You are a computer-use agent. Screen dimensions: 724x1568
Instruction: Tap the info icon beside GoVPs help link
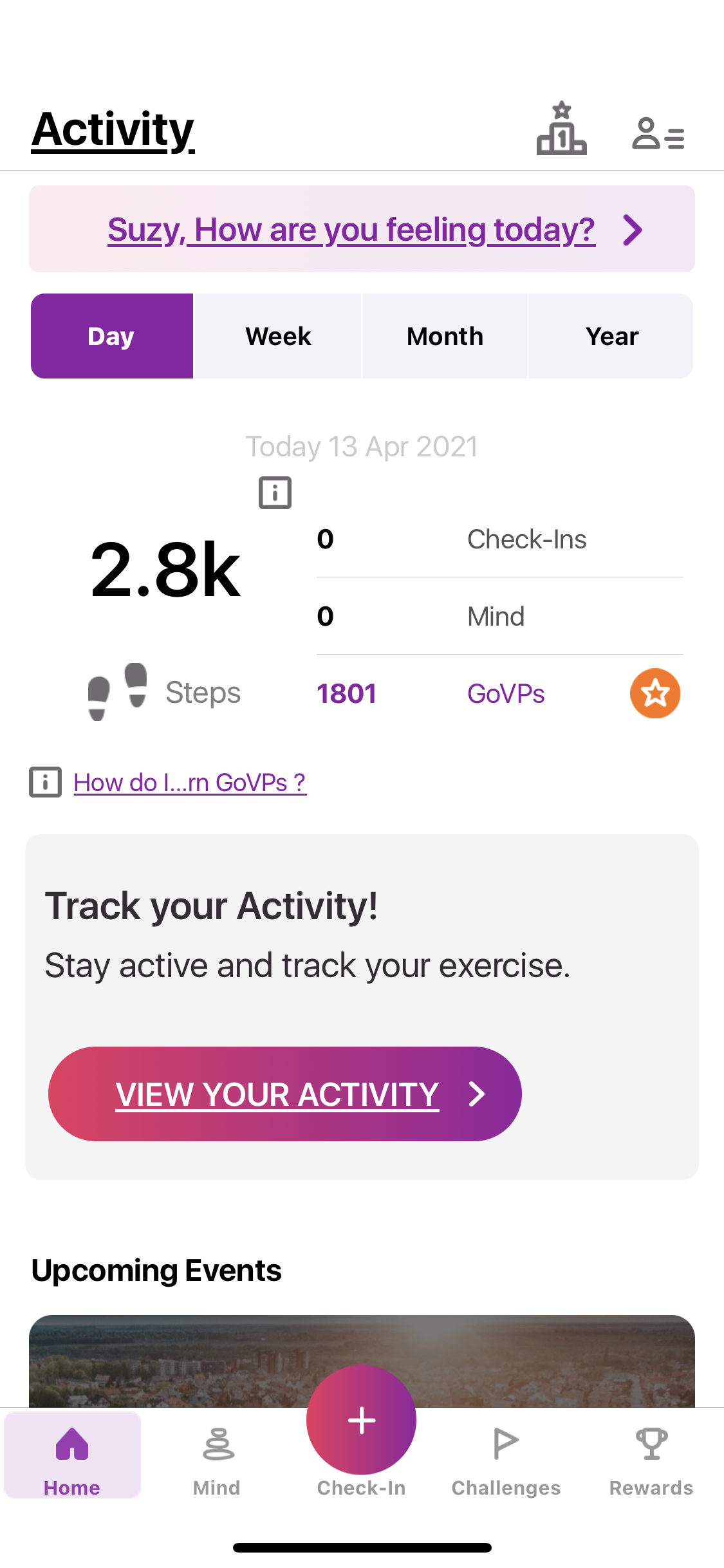coord(45,782)
